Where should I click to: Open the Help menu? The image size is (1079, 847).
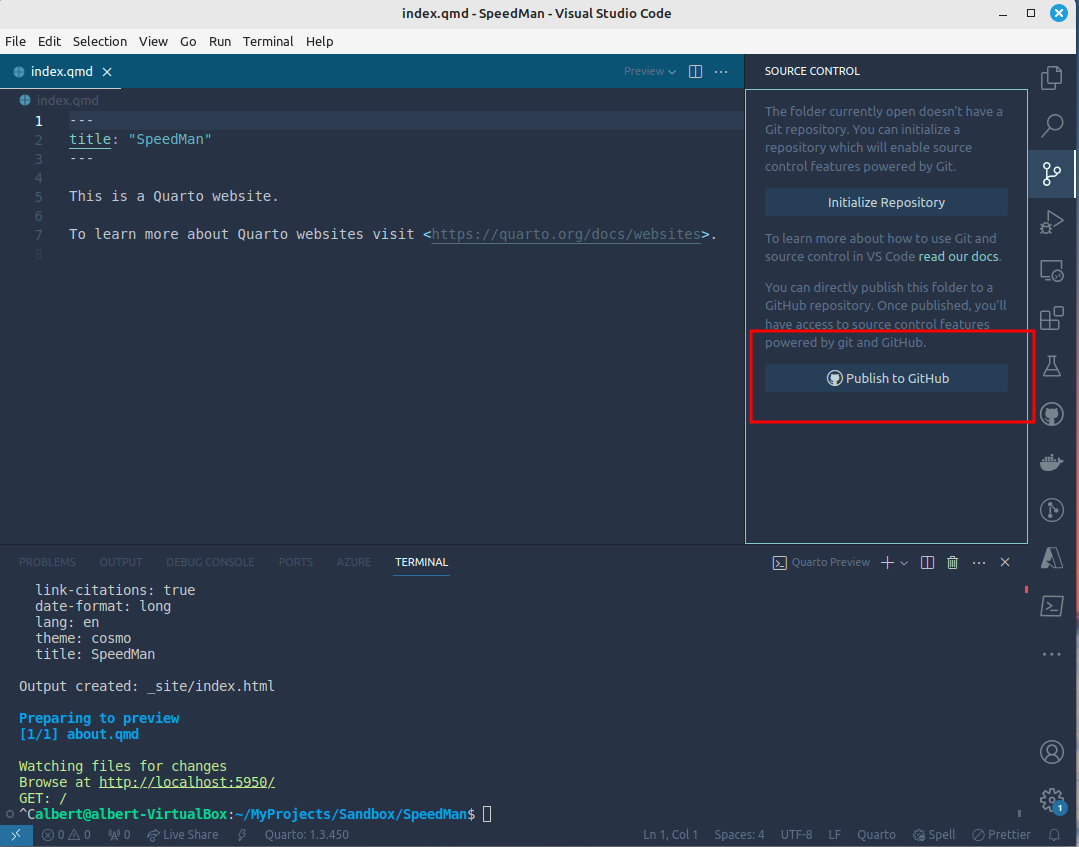319,41
